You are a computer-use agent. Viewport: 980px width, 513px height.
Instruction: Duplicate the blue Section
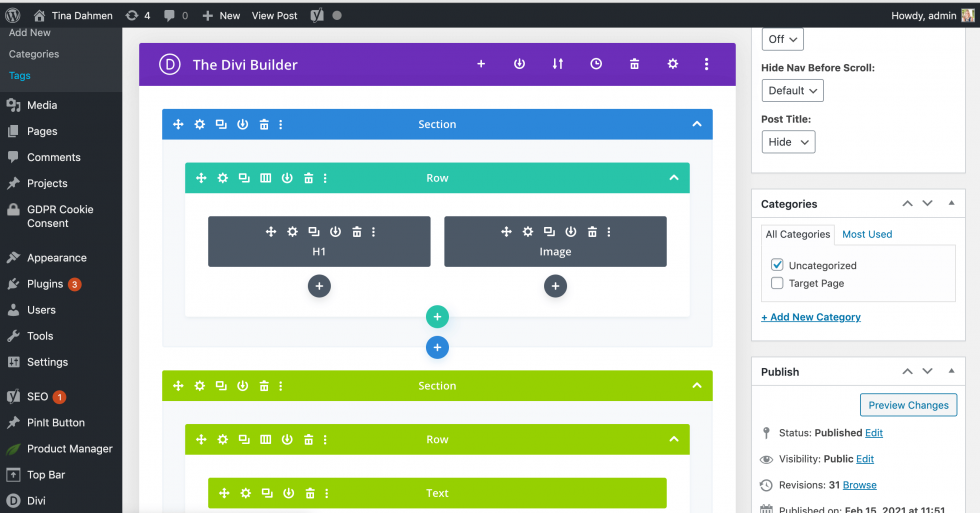(x=221, y=124)
